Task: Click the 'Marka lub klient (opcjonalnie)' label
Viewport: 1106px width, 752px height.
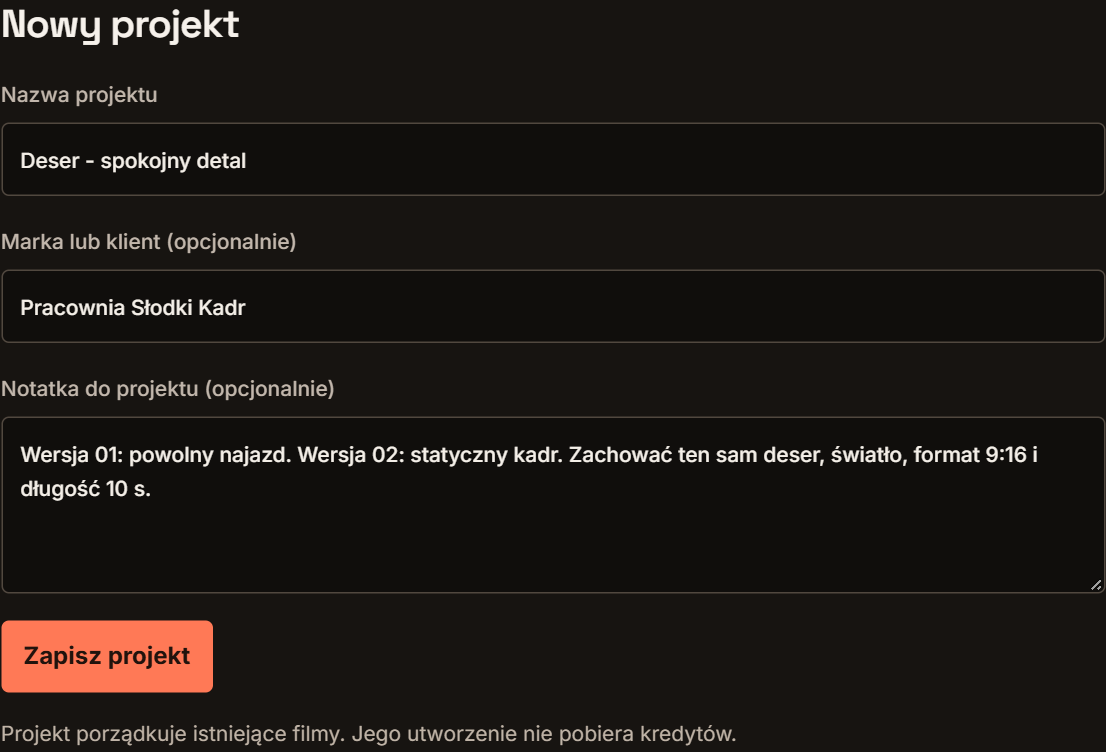Action: [x=149, y=242]
